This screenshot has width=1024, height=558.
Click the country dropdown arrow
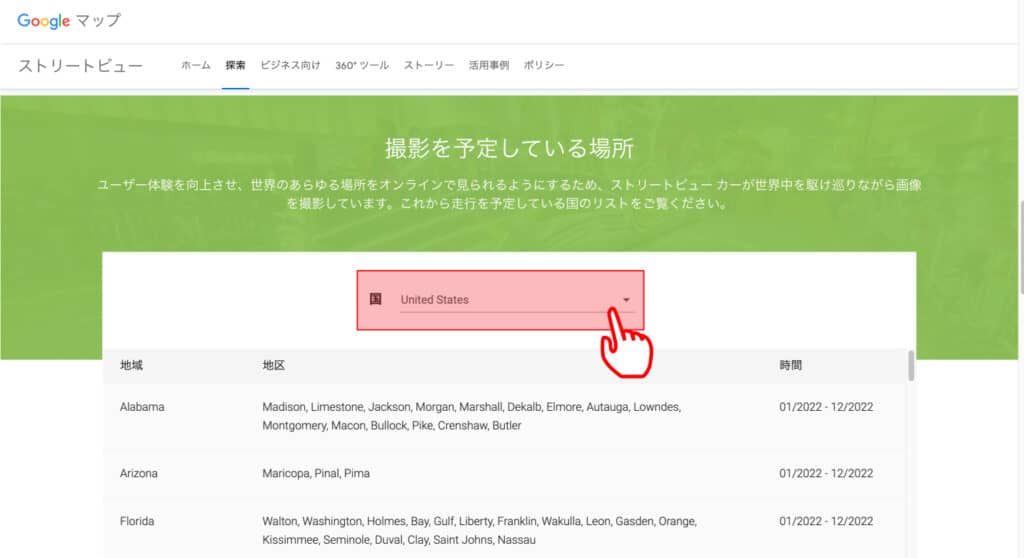[x=626, y=300]
